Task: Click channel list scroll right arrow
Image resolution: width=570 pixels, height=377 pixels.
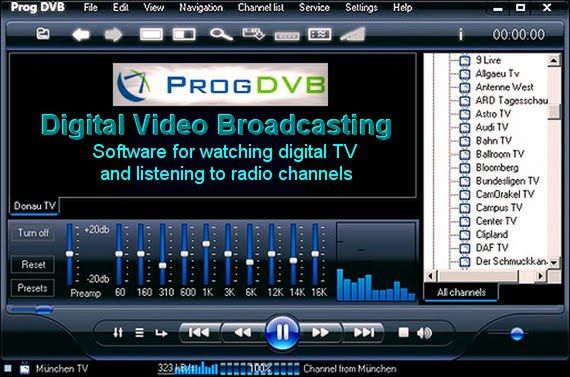Action: pos(541,276)
